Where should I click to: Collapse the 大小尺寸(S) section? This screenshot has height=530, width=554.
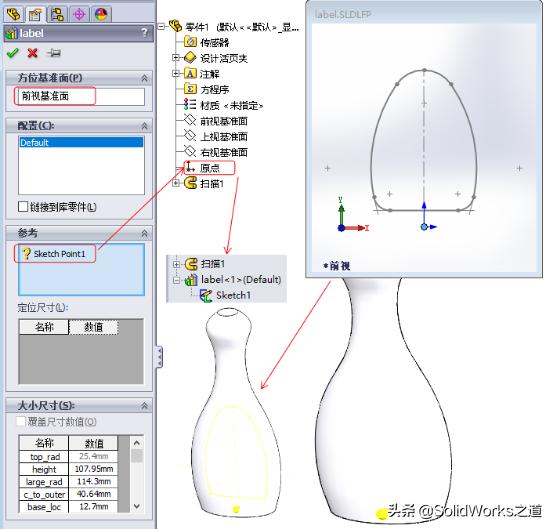(x=145, y=406)
